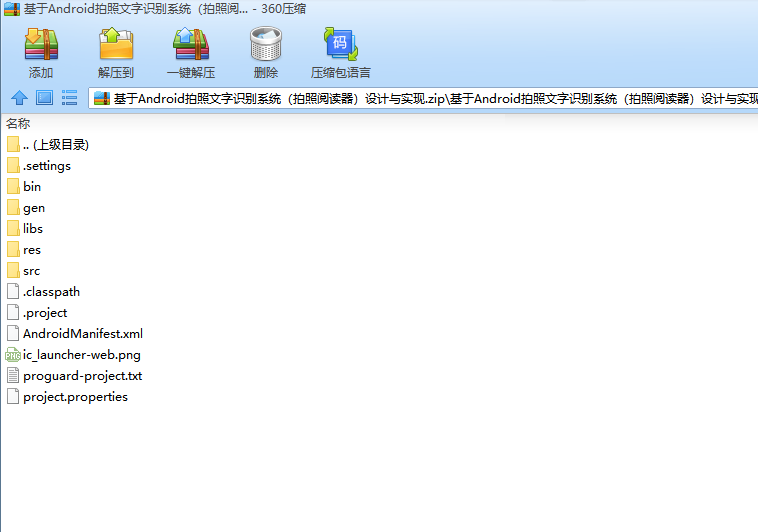The height and width of the screenshot is (532, 758).
Task: Go up one level with blue arrow
Action: pyautogui.click(x=19, y=98)
